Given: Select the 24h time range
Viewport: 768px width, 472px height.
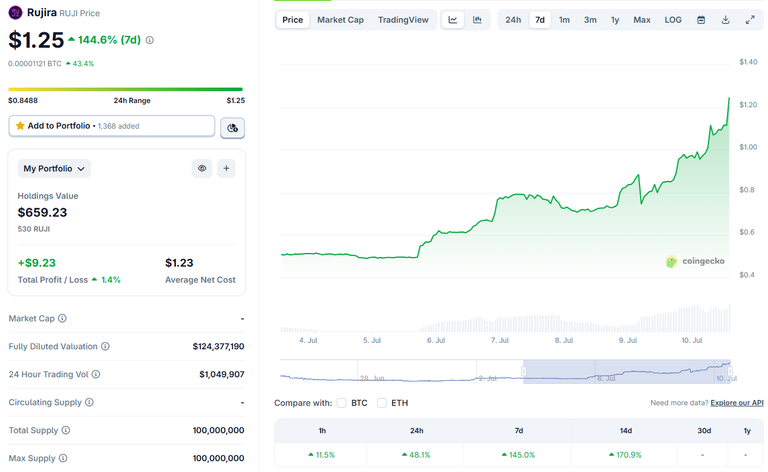Looking at the screenshot, I should click(513, 20).
